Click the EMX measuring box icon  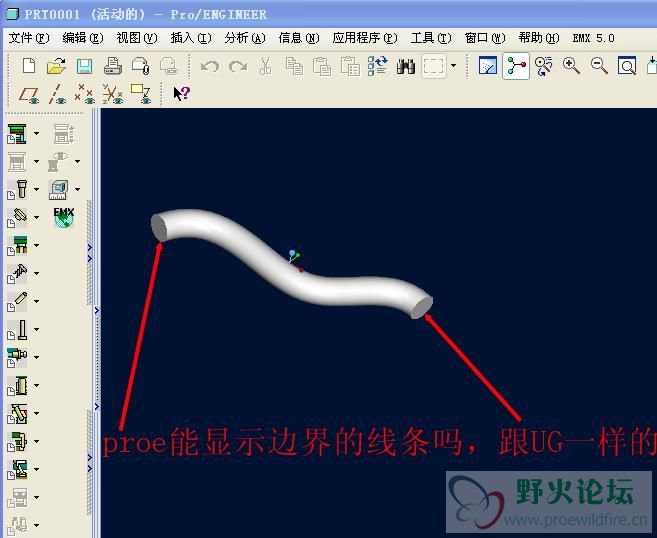pos(58,189)
